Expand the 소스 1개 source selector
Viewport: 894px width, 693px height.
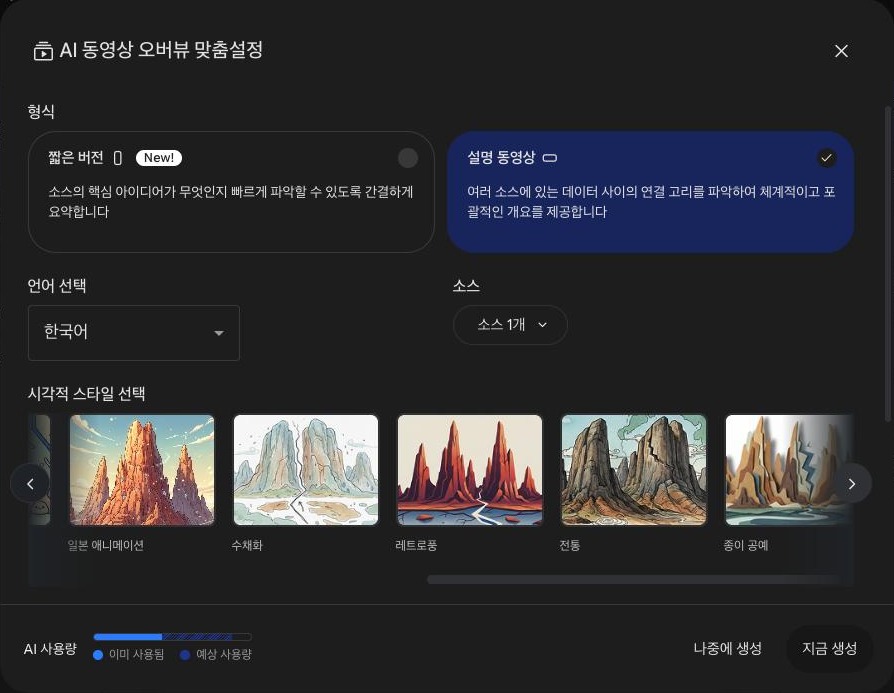(x=510, y=325)
